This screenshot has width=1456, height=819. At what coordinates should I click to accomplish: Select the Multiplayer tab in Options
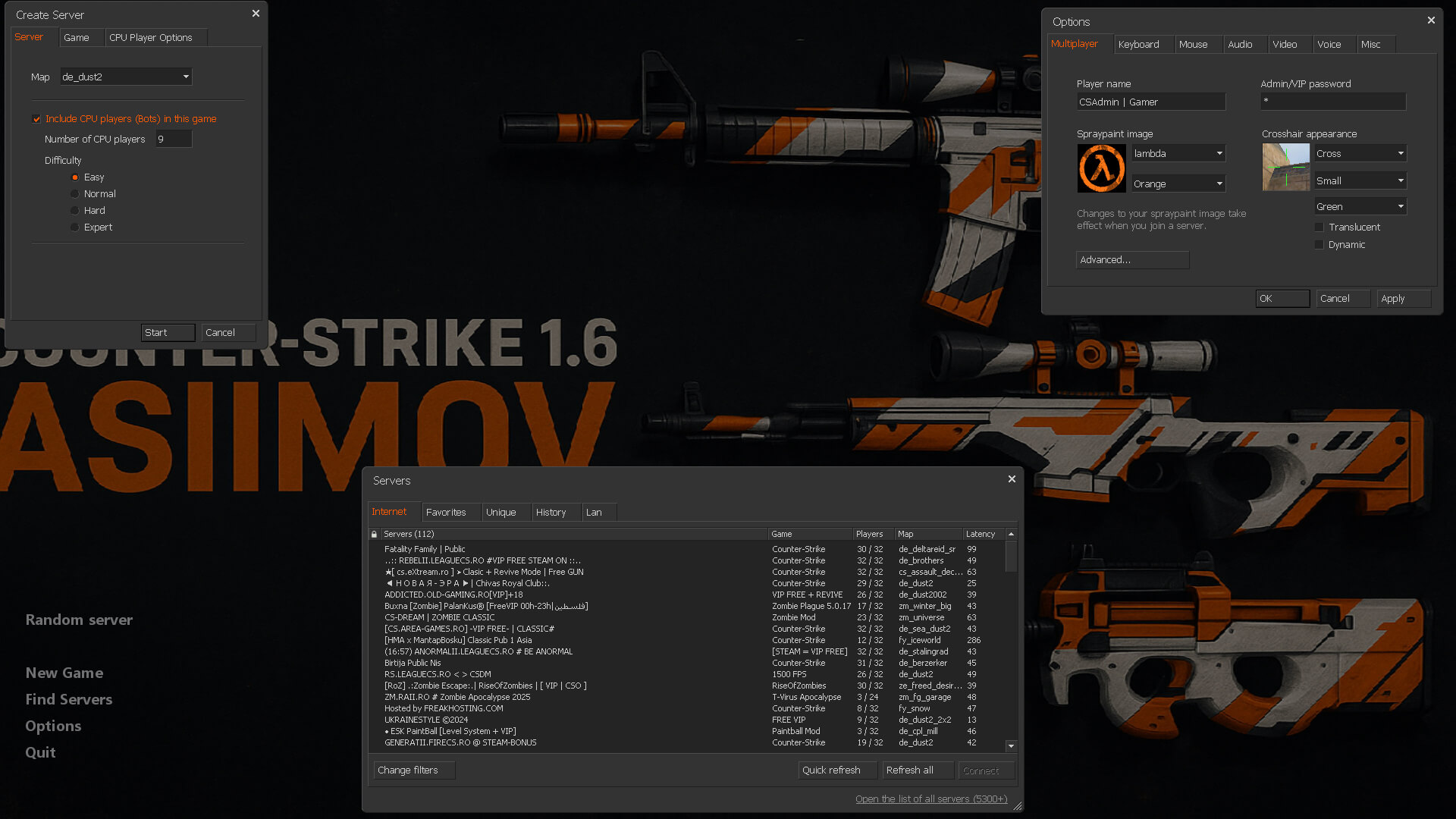pyautogui.click(x=1080, y=43)
